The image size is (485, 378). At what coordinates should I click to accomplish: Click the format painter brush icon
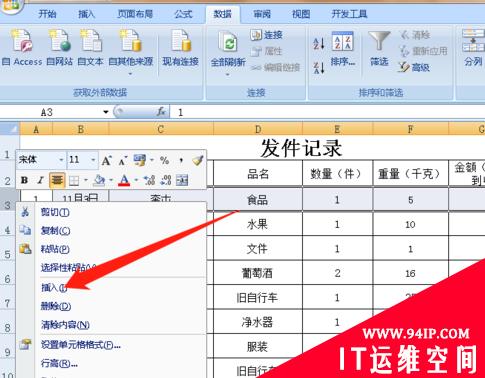[x=198, y=160]
